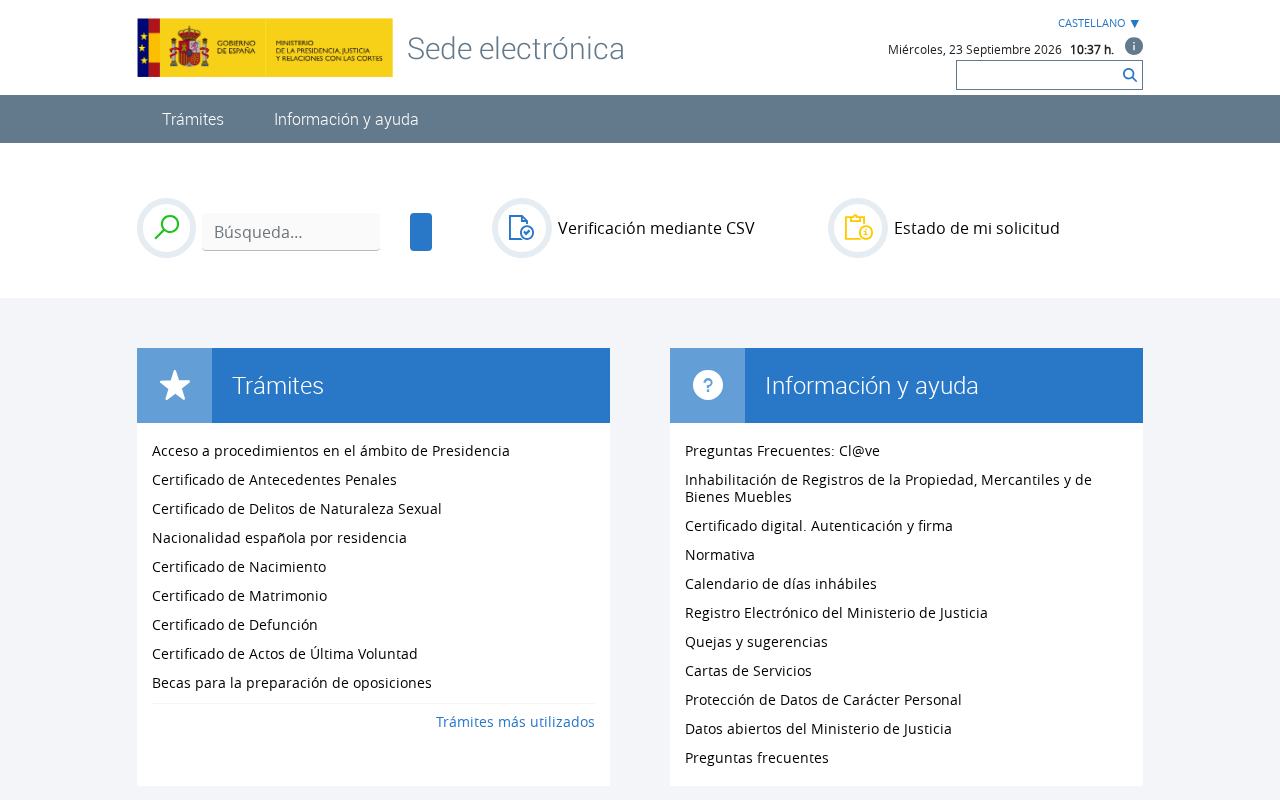This screenshot has height=800, width=1280.
Task: Open the last Preguntas frecuentes link
Action: coord(757,758)
